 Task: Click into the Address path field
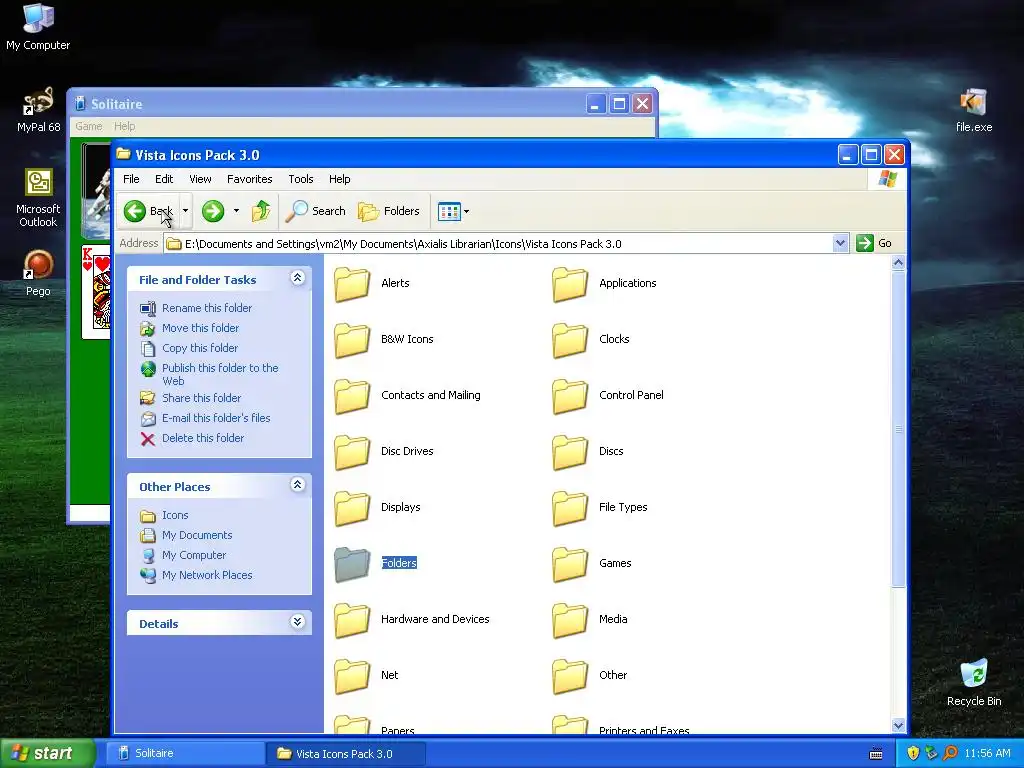(499, 244)
